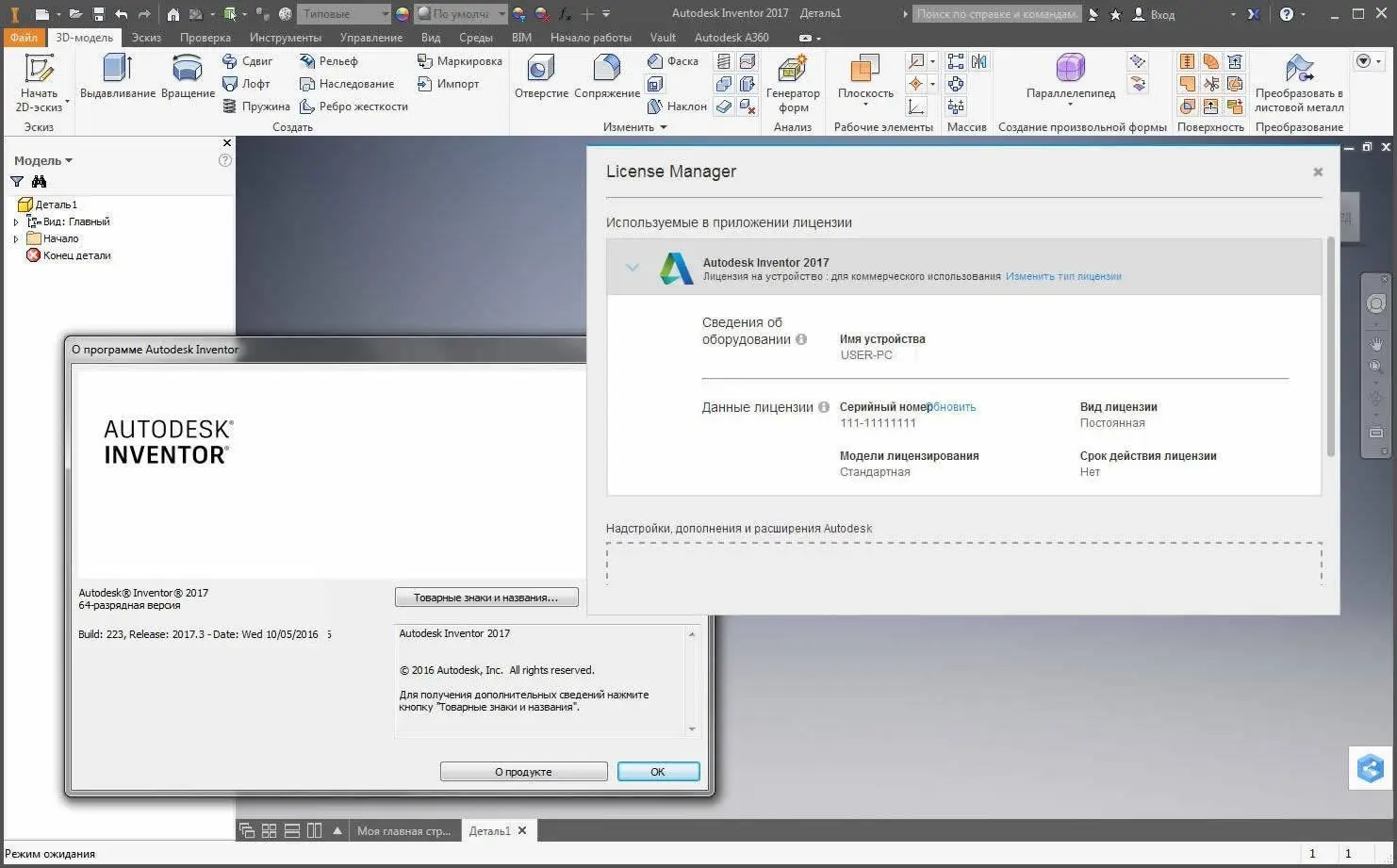This screenshot has height=868, width=1397.
Task: Save the document with the diskette icon
Action: 98,14
